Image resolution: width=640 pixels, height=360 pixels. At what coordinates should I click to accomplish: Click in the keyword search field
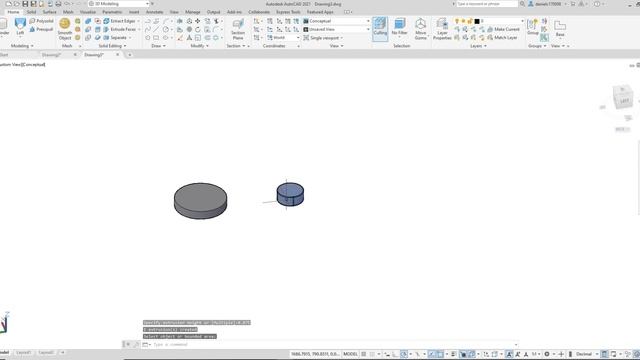pyautogui.click(x=487, y=4)
